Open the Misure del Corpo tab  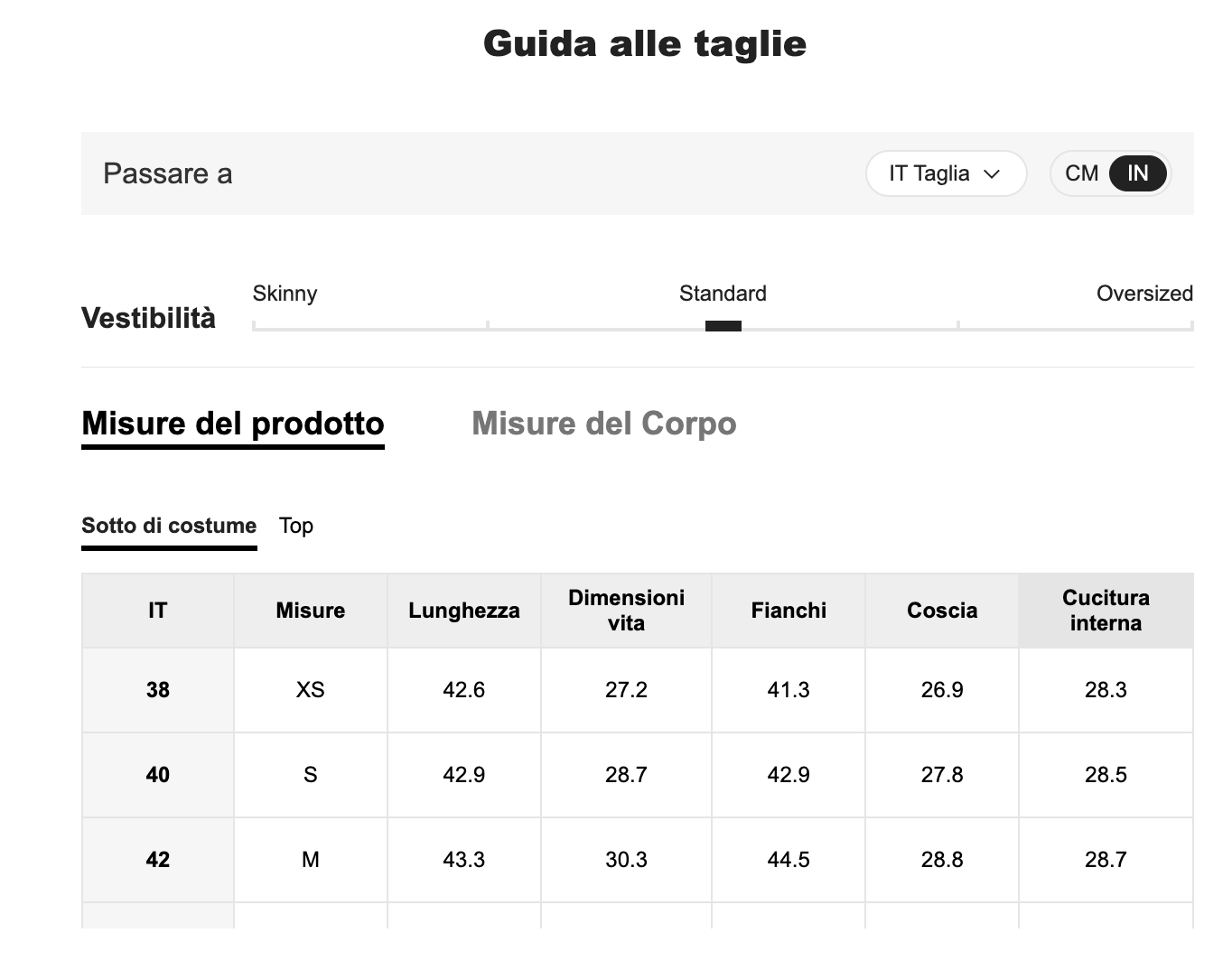603,424
